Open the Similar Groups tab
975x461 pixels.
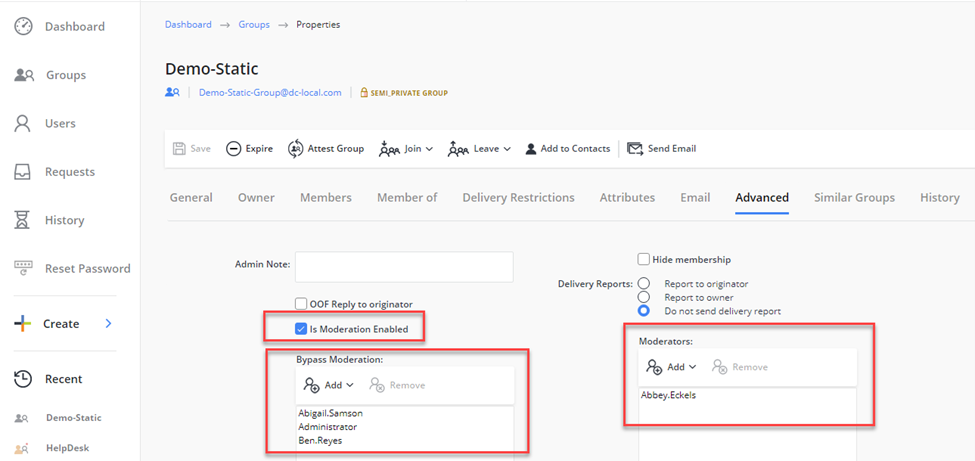coord(854,198)
